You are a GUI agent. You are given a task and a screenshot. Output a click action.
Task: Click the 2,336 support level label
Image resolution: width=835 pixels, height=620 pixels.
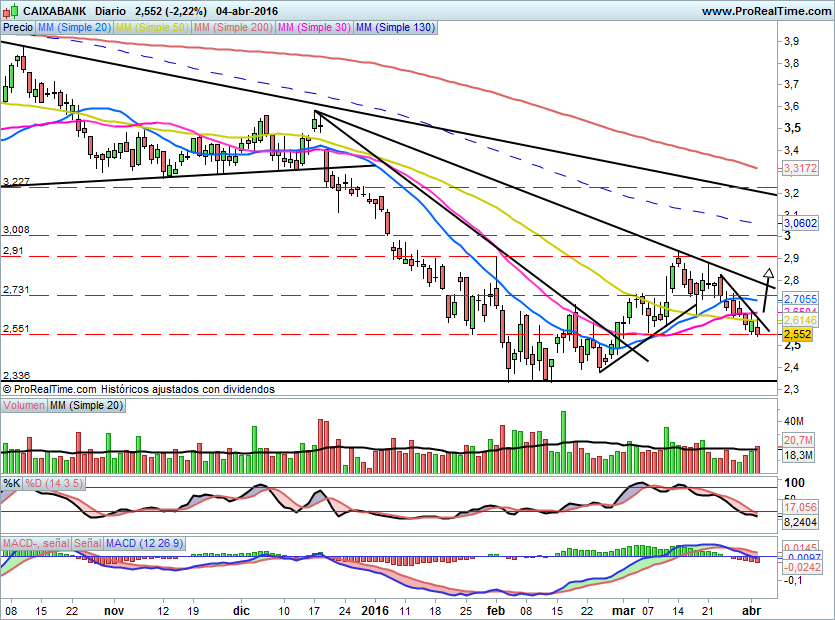16,376
